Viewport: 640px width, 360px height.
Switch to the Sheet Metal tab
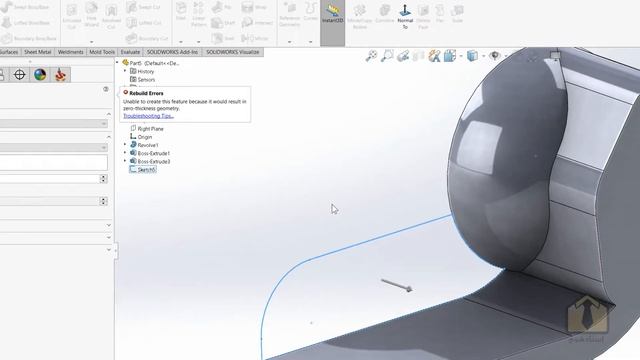(x=38, y=52)
